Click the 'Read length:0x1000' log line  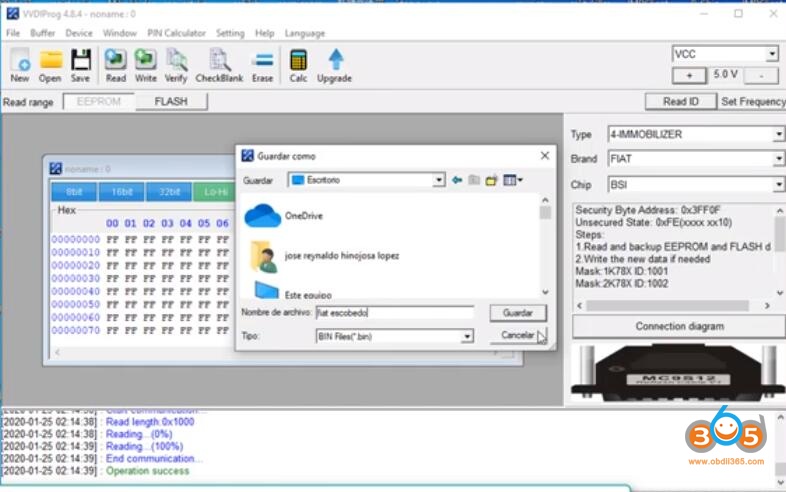point(150,422)
